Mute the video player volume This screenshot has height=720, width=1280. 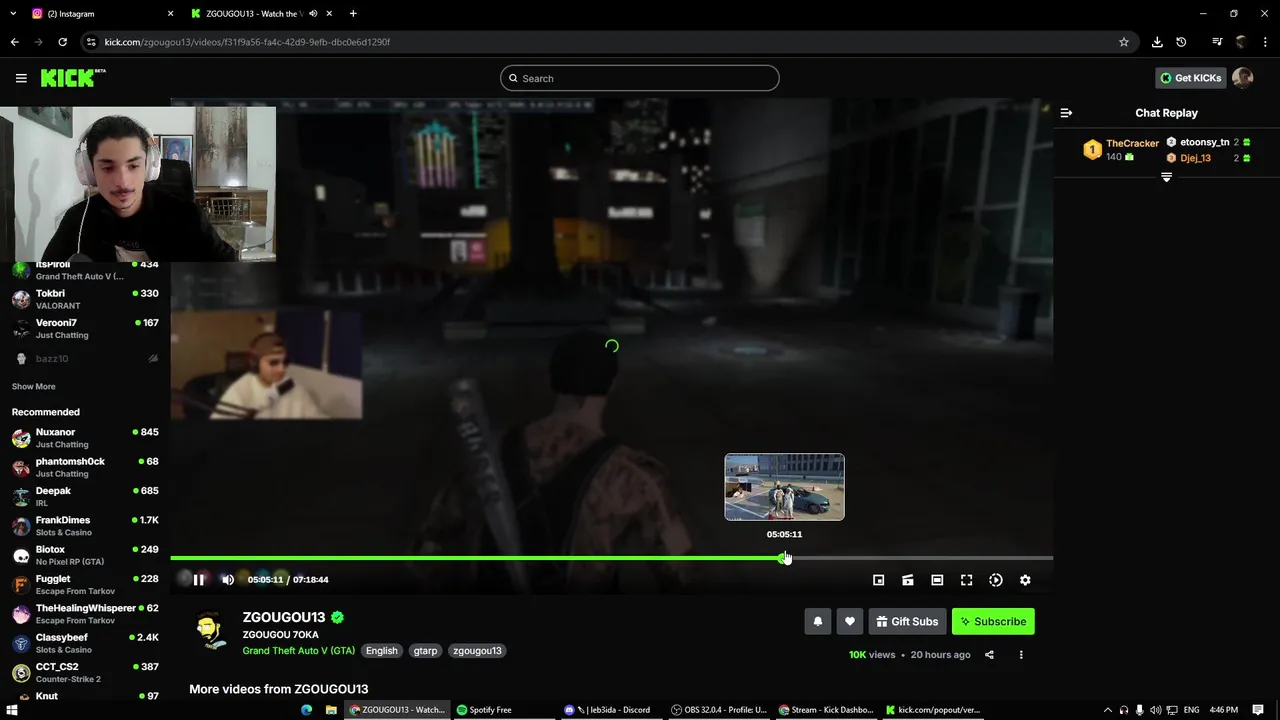coord(228,580)
